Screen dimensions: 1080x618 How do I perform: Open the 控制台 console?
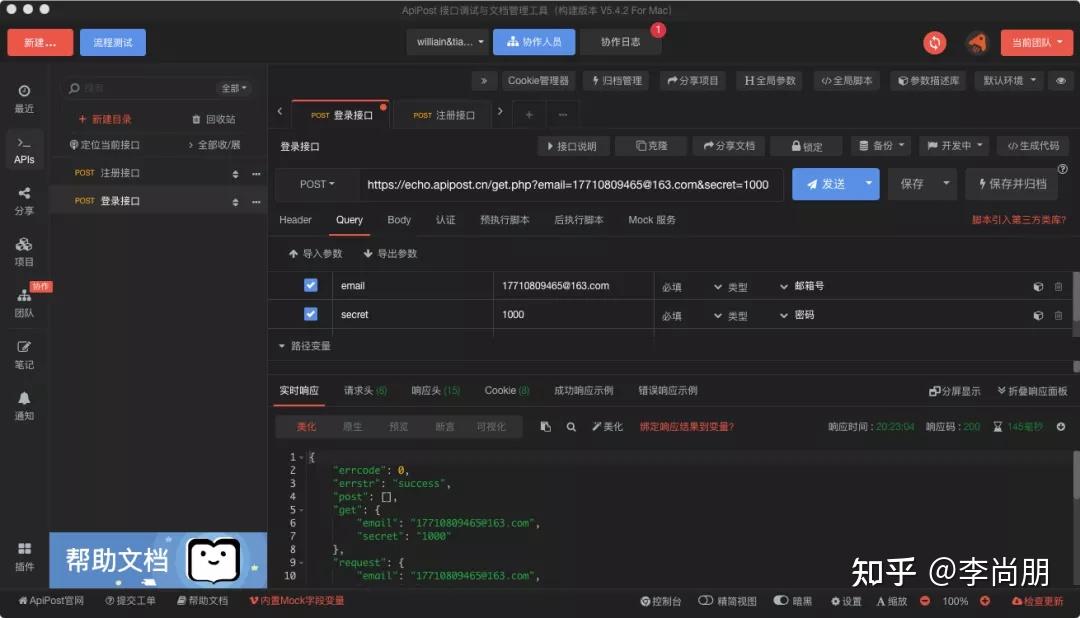tap(661, 601)
